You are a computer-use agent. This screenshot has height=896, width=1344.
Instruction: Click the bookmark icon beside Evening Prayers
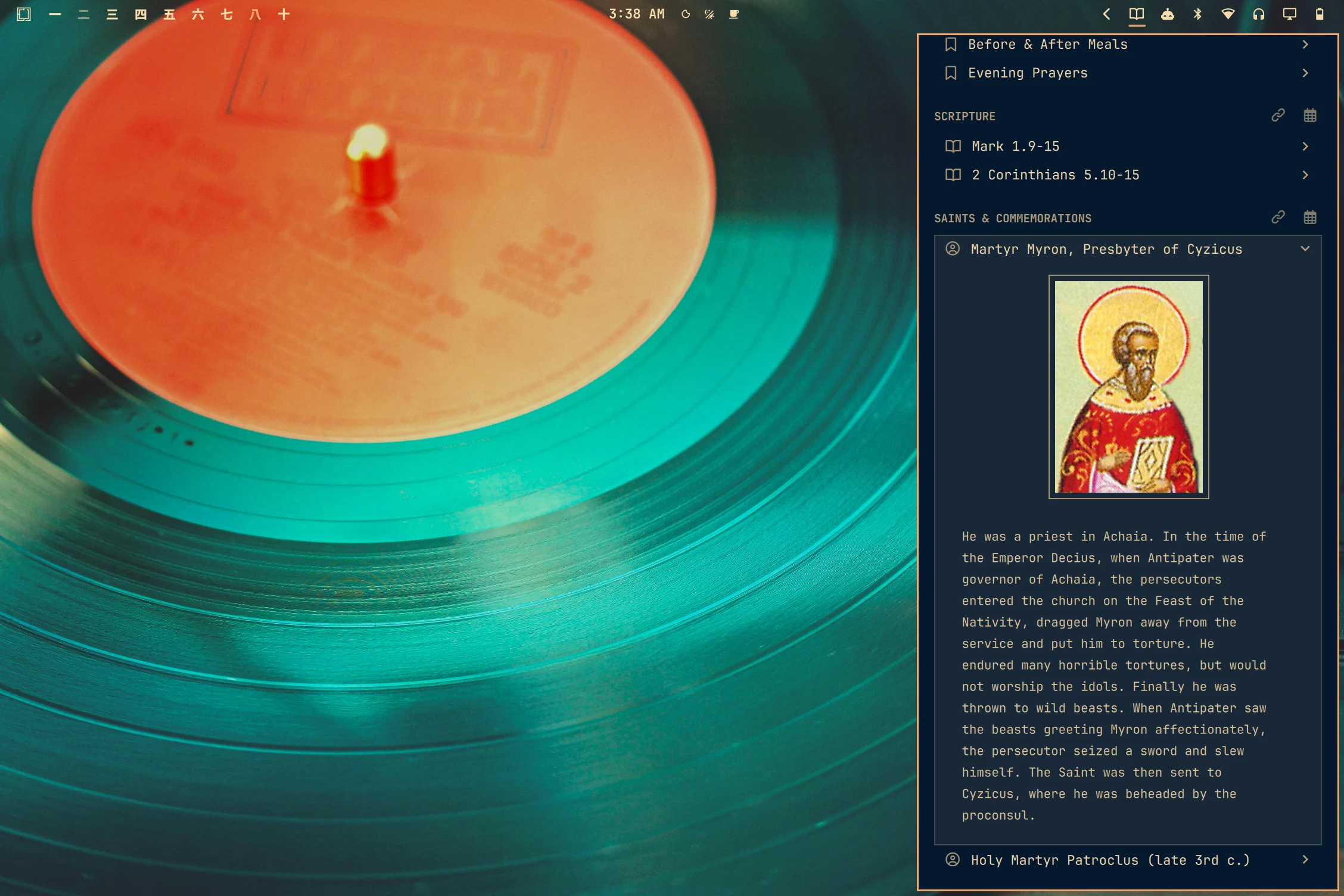pos(951,73)
